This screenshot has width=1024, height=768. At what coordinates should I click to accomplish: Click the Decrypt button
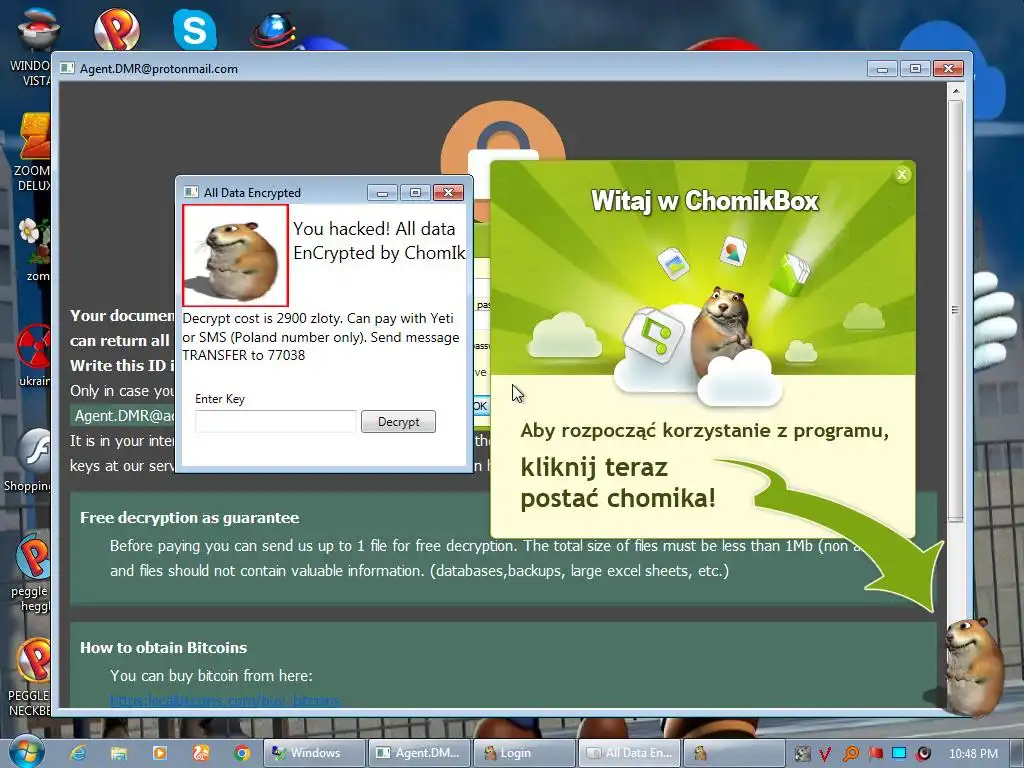398,421
